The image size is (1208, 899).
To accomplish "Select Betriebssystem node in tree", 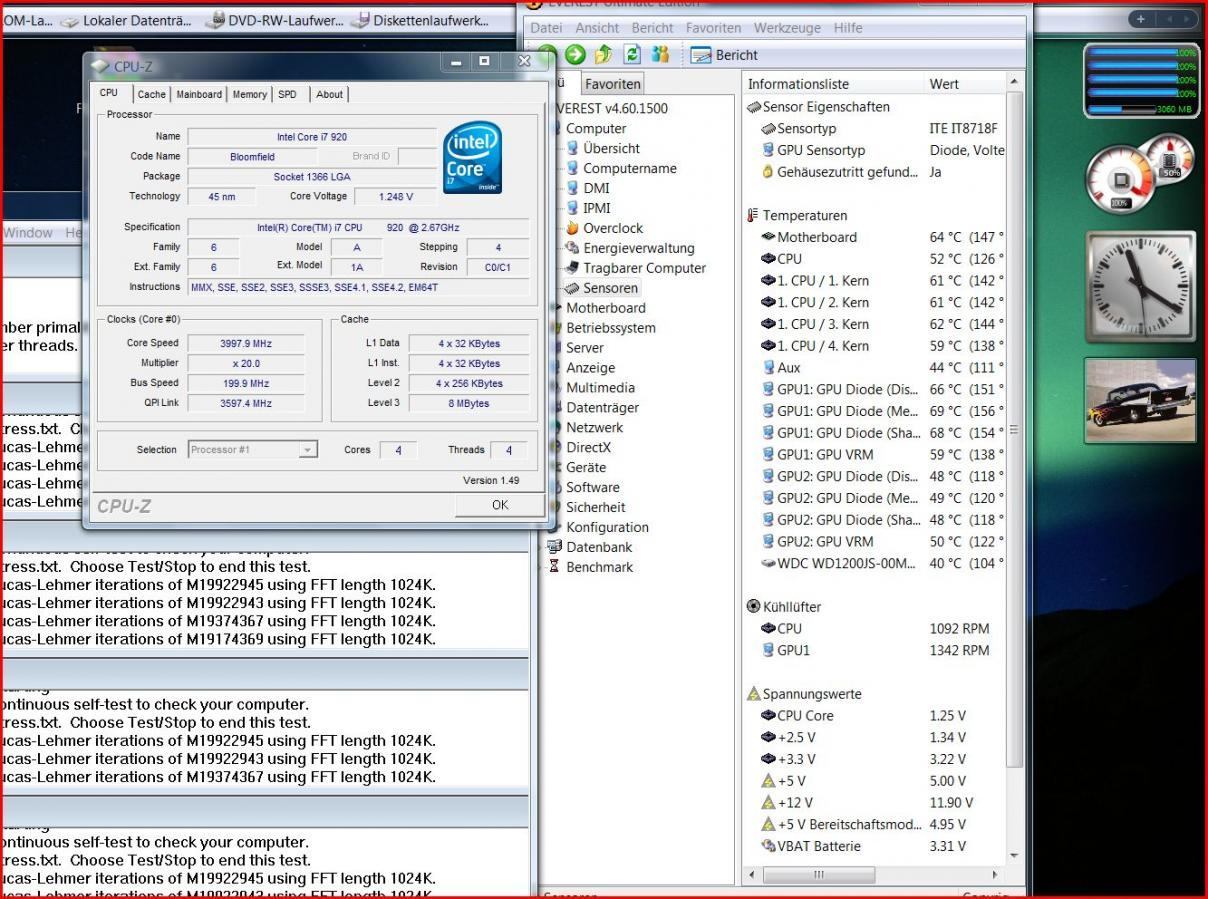I will [610, 328].
